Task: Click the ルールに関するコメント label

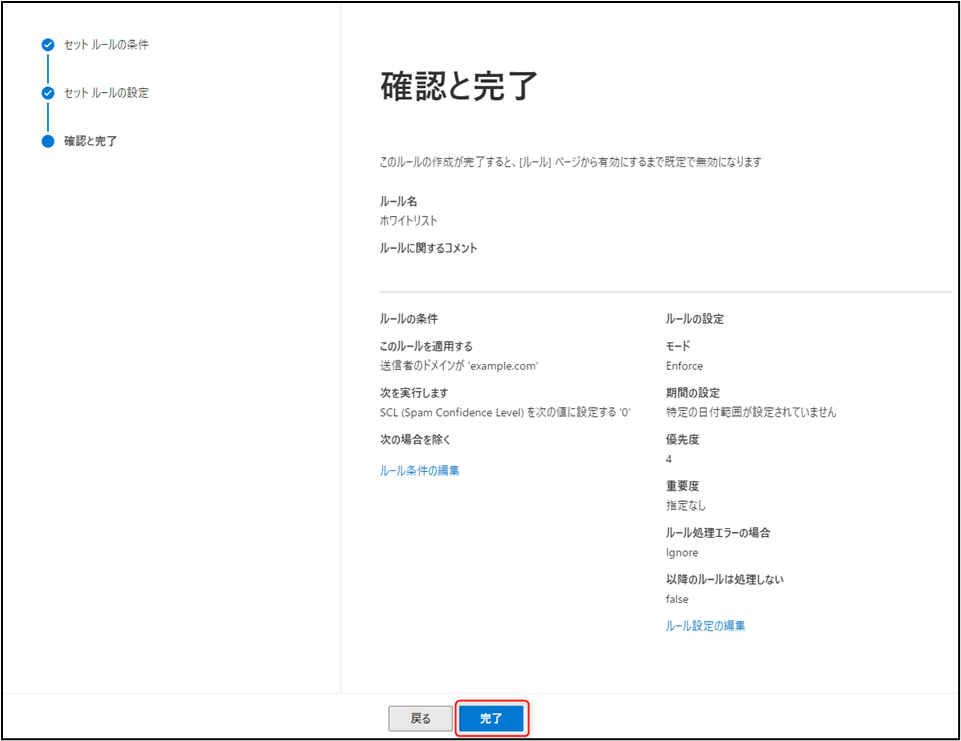Action: pyautogui.click(x=428, y=248)
